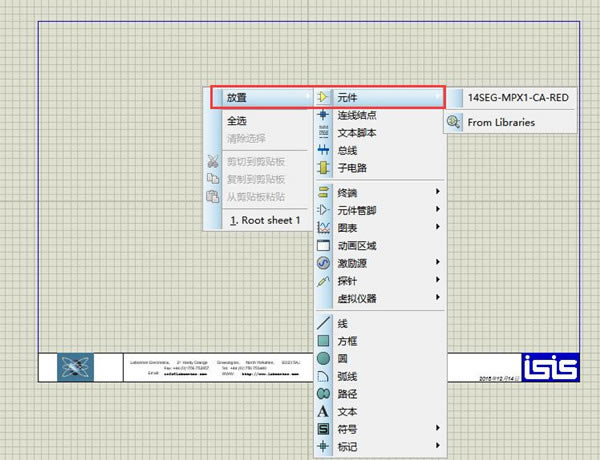Expand the 符号 submenu arrow

pyautogui.click(x=436, y=428)
